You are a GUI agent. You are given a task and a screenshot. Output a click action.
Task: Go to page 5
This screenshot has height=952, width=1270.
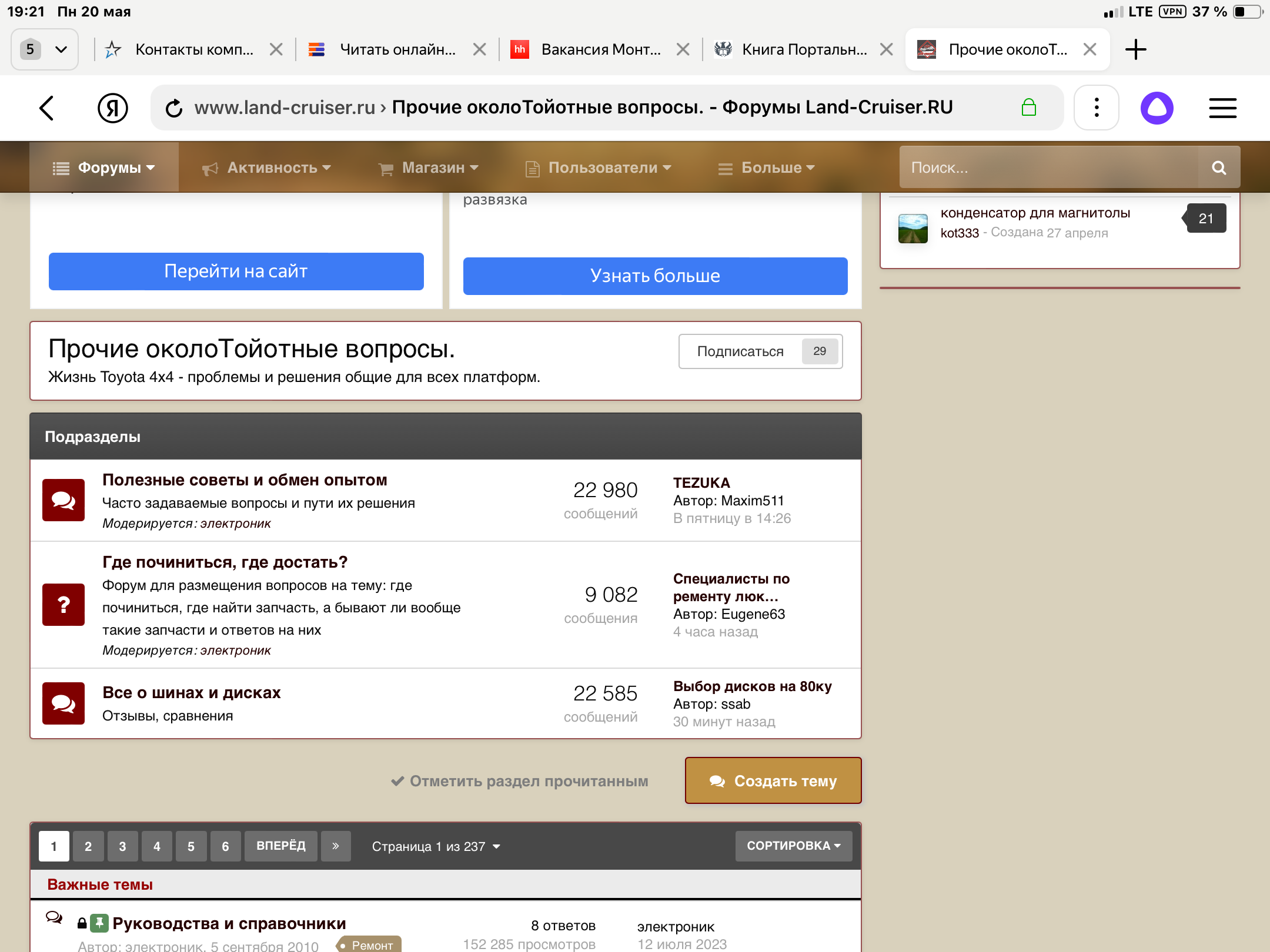pos(191,846)
